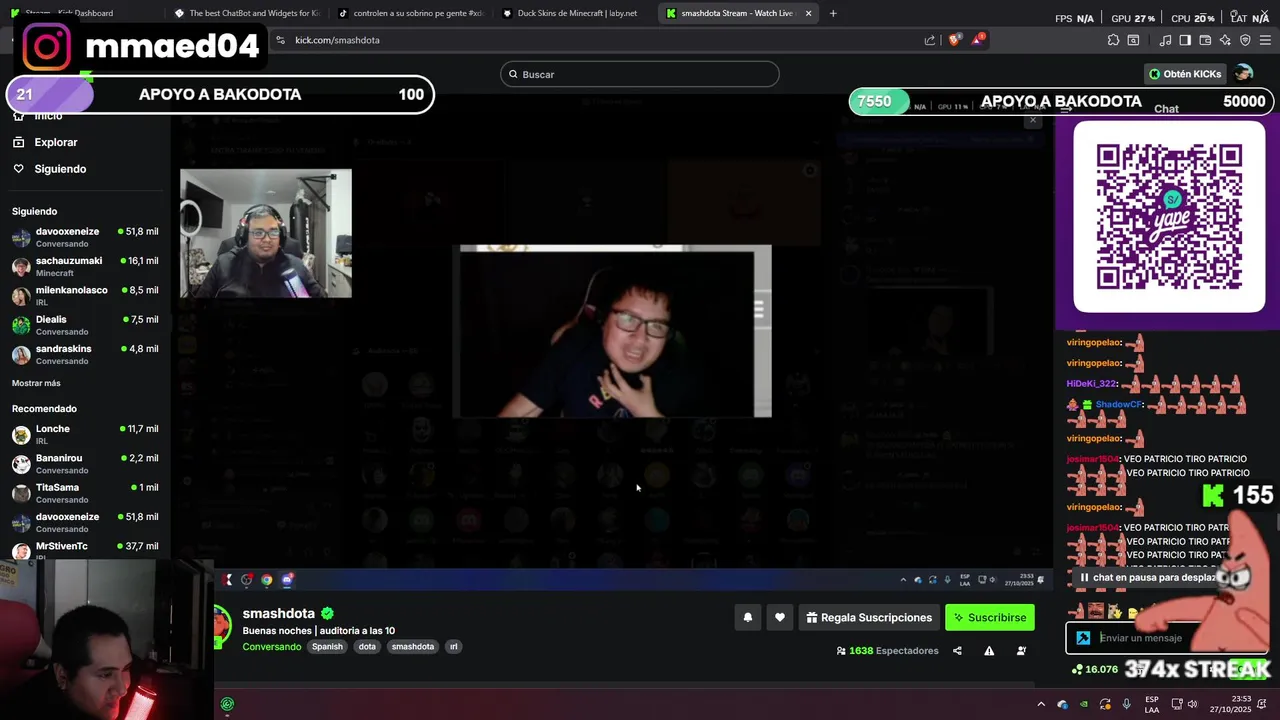The width and height of the screenshot is (1280, 720).
Task: Click the Suscribirse button
Action: pyautogui.click(x=990, y=618)
